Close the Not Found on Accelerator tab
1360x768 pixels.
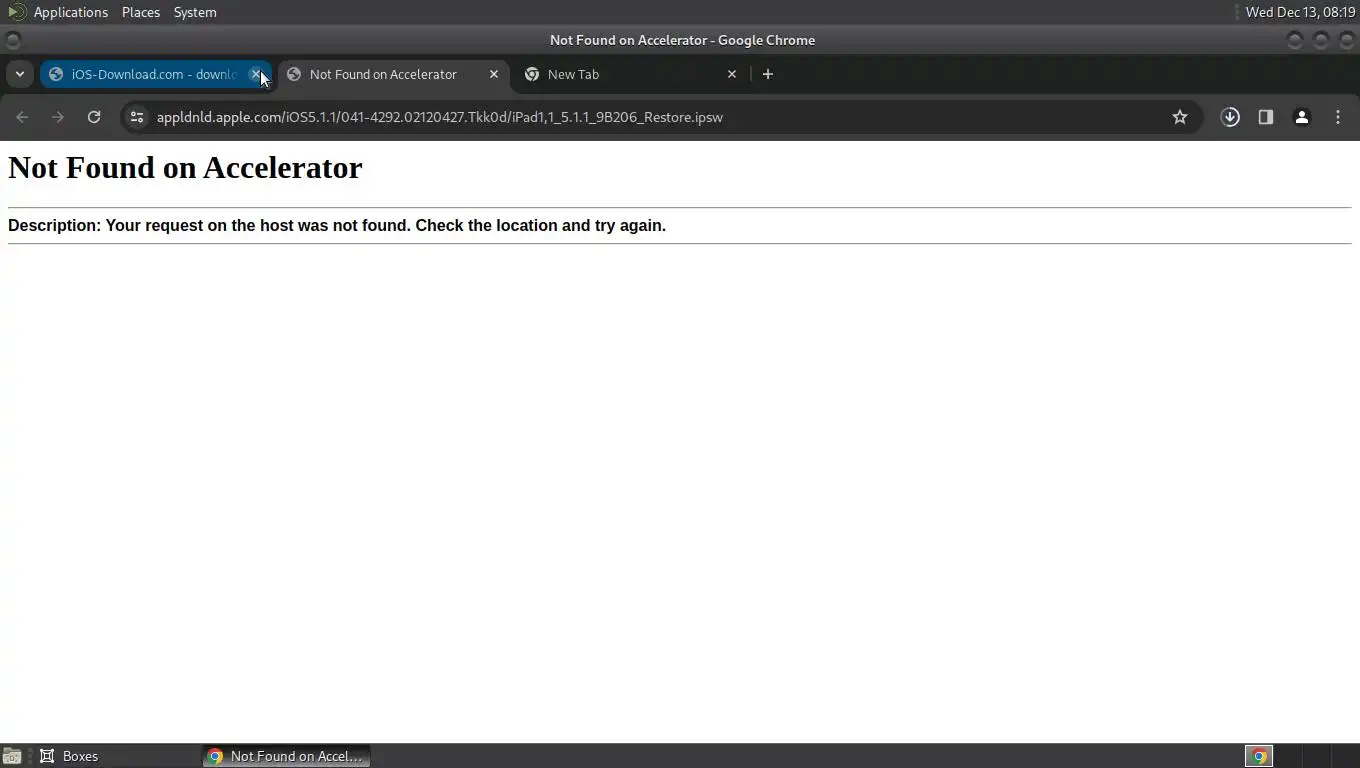494,74
